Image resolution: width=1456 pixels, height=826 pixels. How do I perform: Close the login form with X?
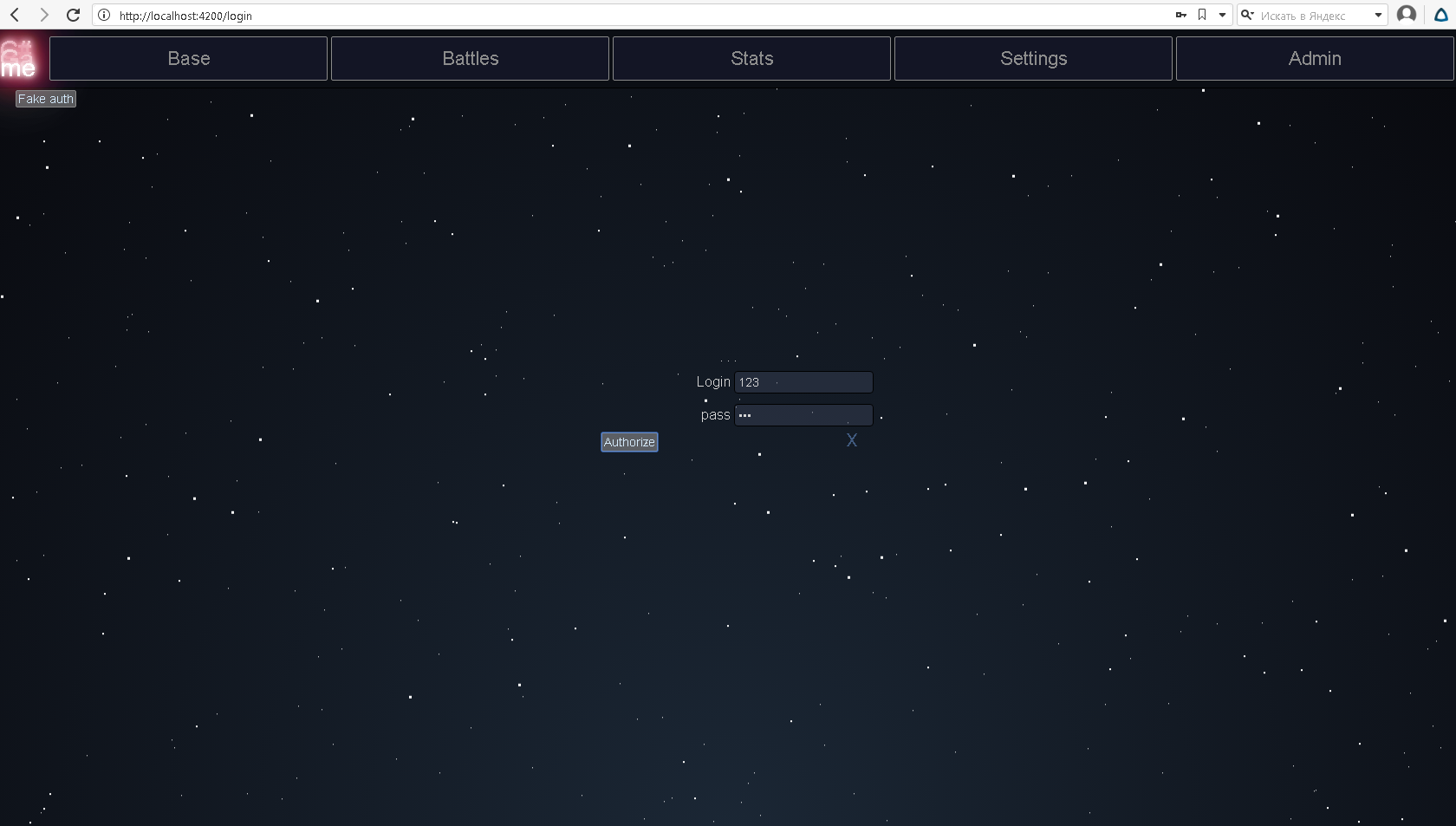(x=852, y=440)
